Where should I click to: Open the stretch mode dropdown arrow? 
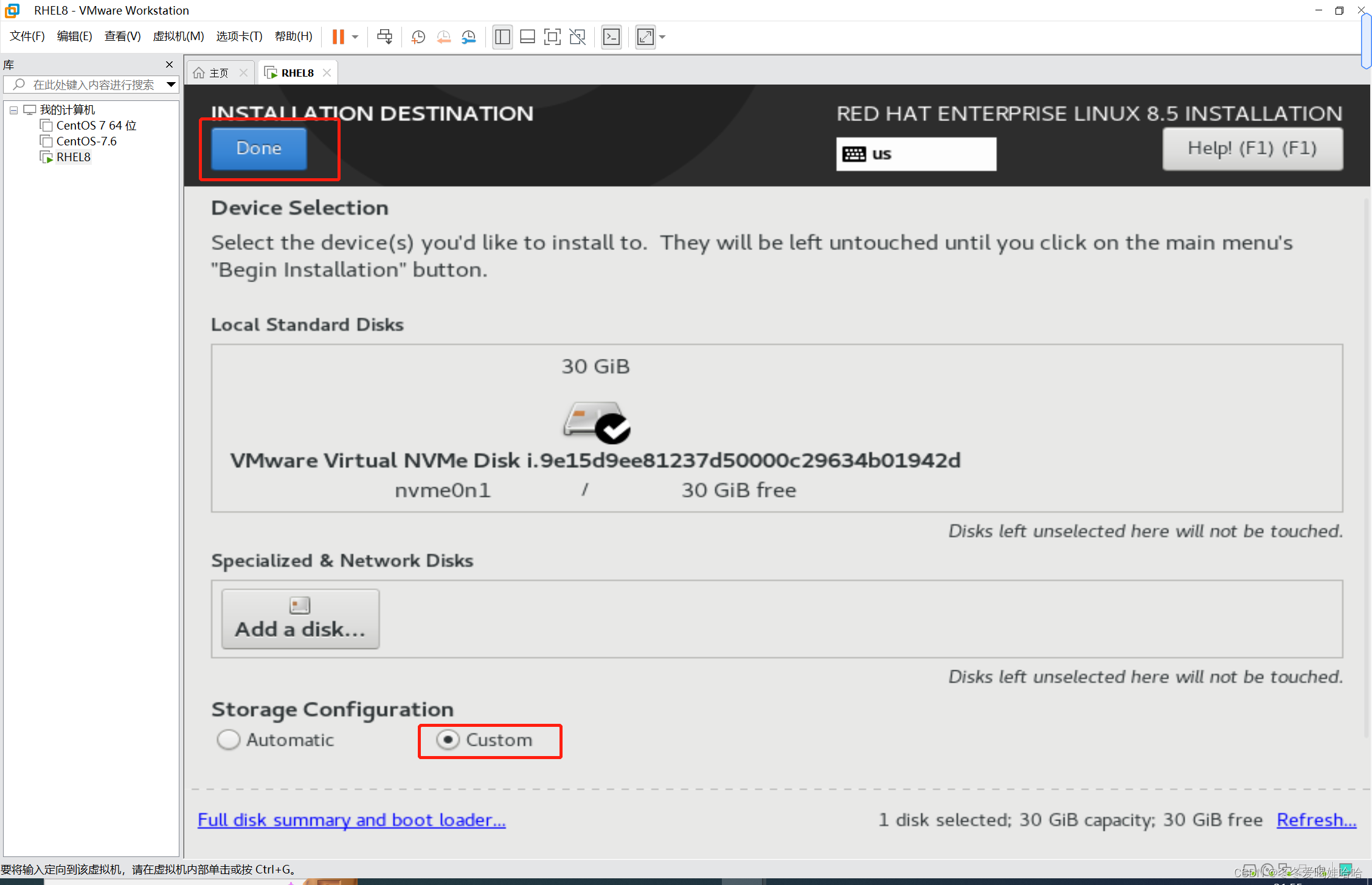pos(663,37)
